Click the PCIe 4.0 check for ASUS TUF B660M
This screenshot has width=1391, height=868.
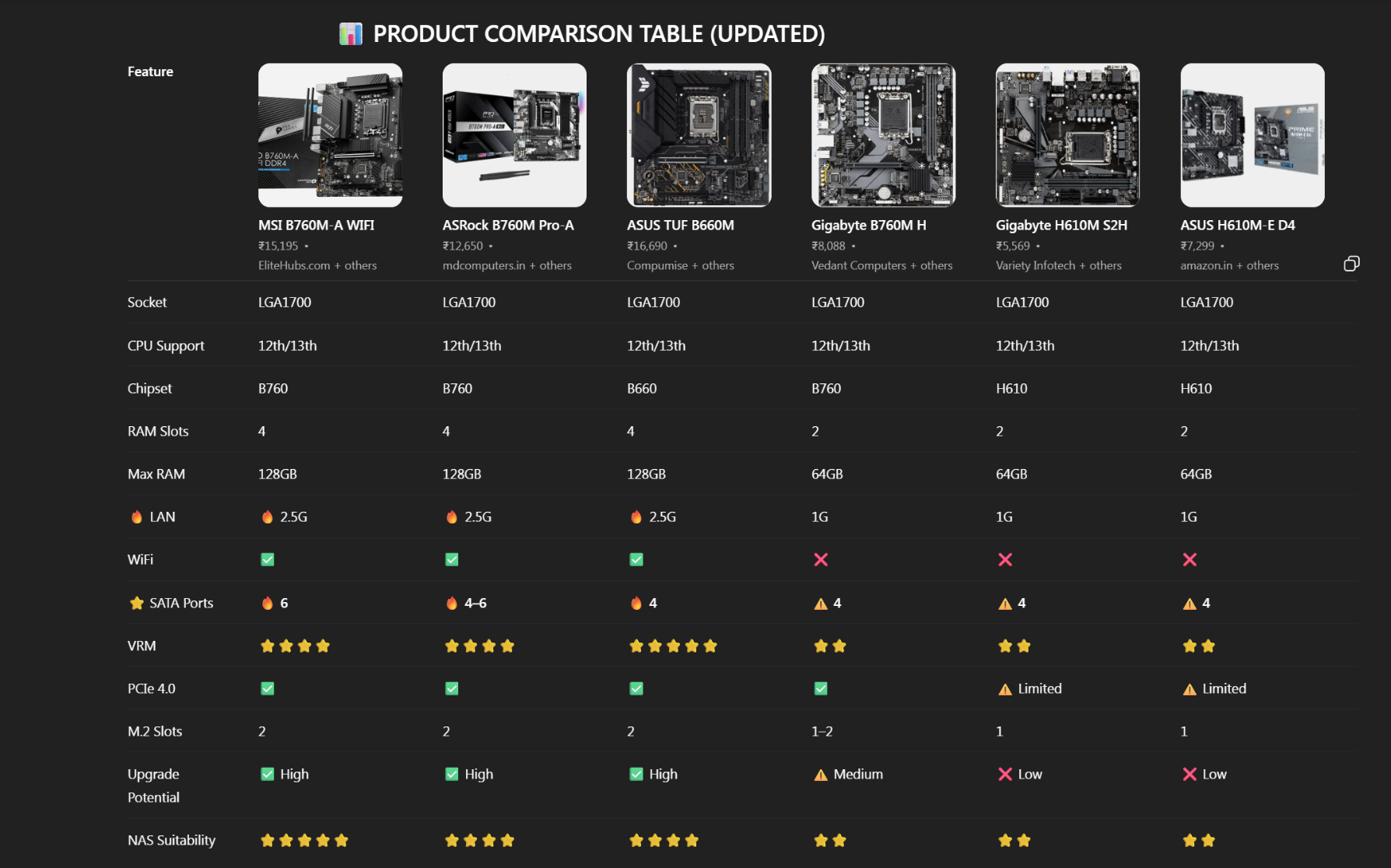(x=636, y=688)
